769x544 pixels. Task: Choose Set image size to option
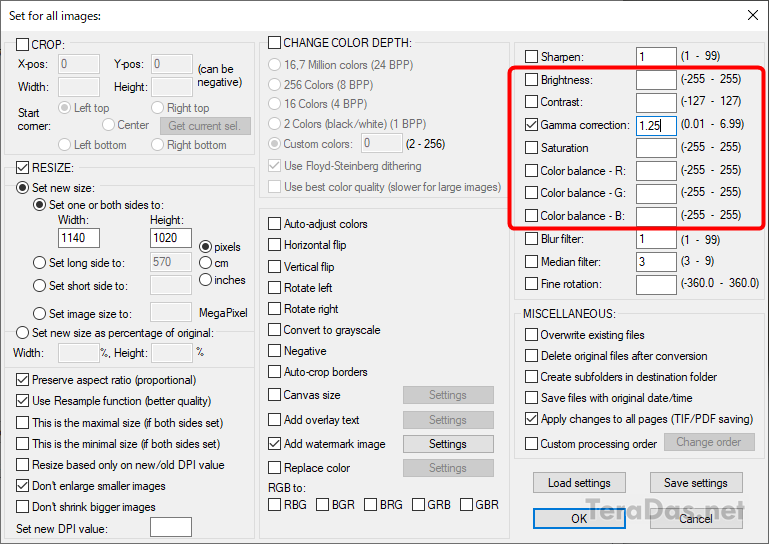point(39,313)
